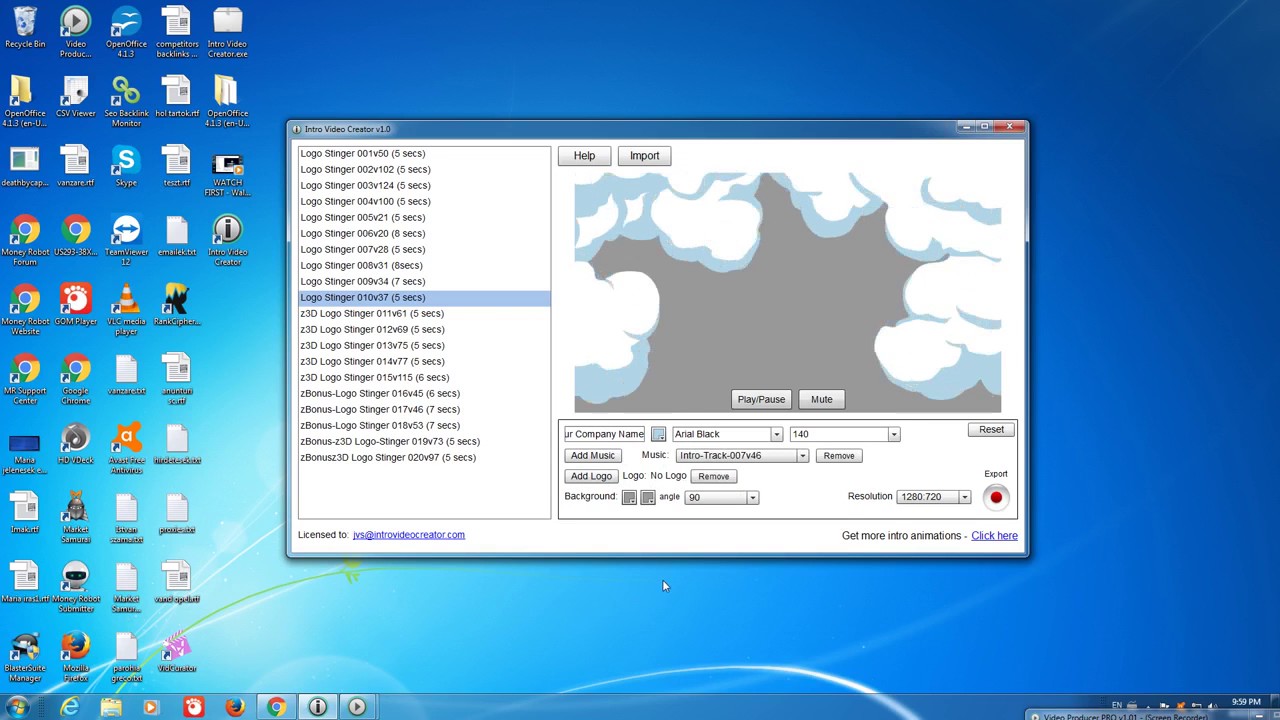Screen dimensions: 1280x720
Task: Select Logo Stinger 002v102 (5 secs)
Action: coord(424,170)
